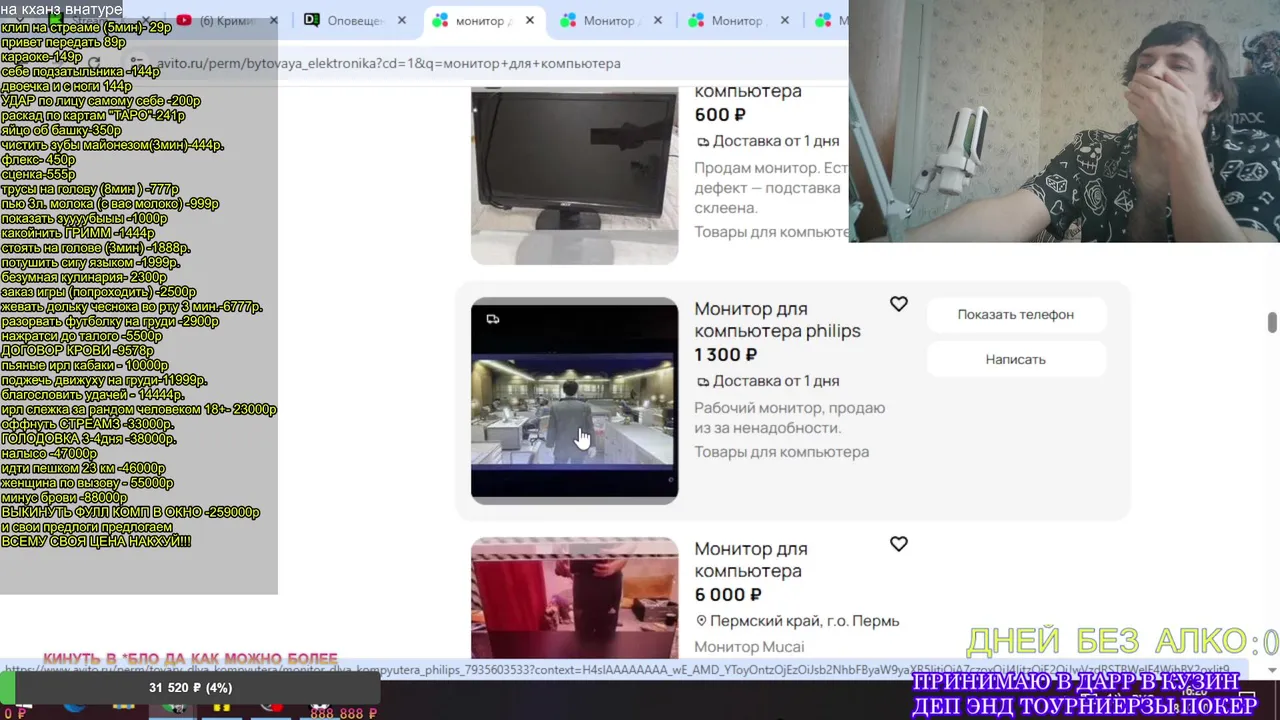
Task: Click "Пермский край, г.о. Пермь" location text
Action: 804,621
